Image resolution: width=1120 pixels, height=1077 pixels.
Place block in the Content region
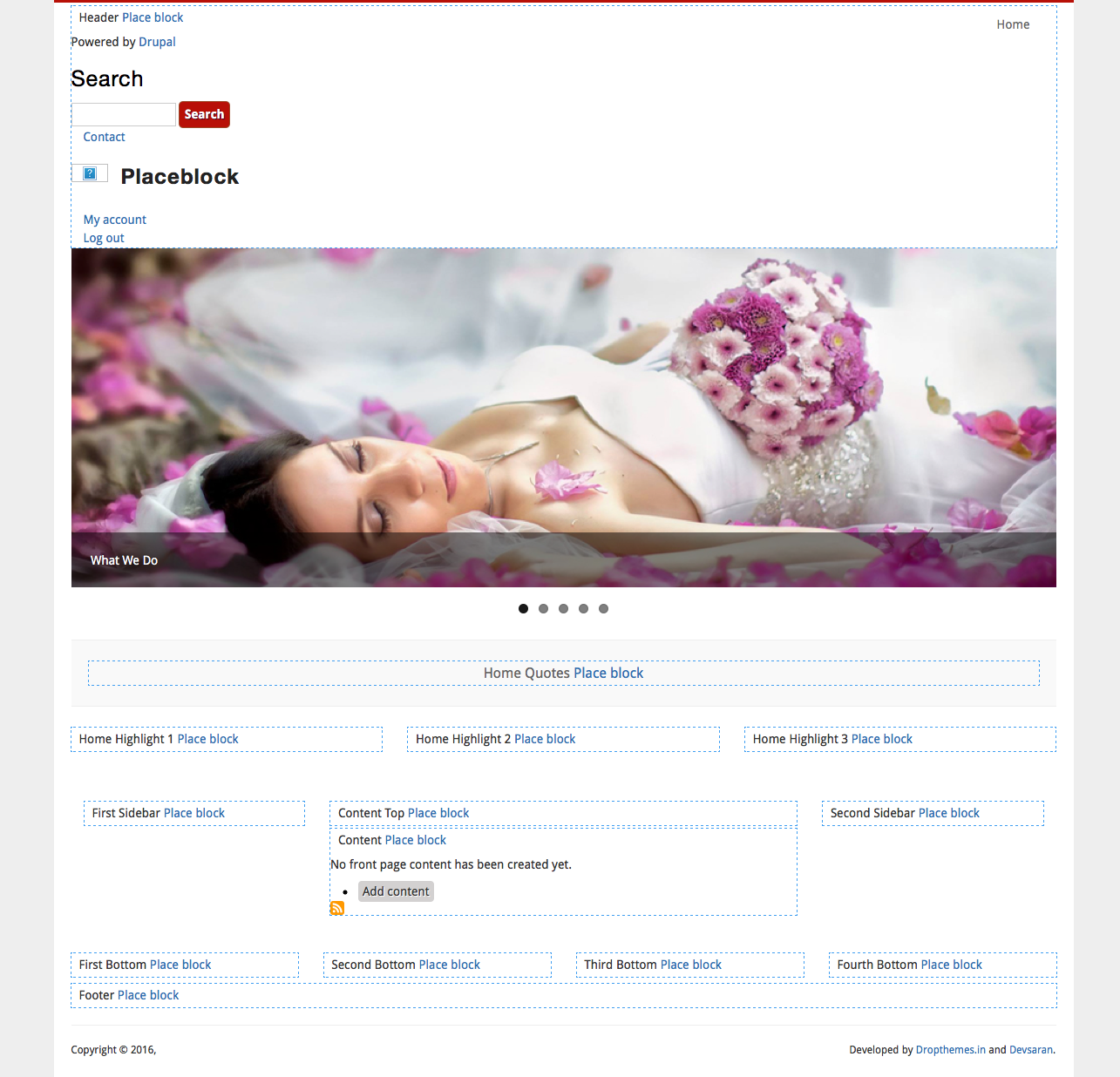[x=416, y=840]
